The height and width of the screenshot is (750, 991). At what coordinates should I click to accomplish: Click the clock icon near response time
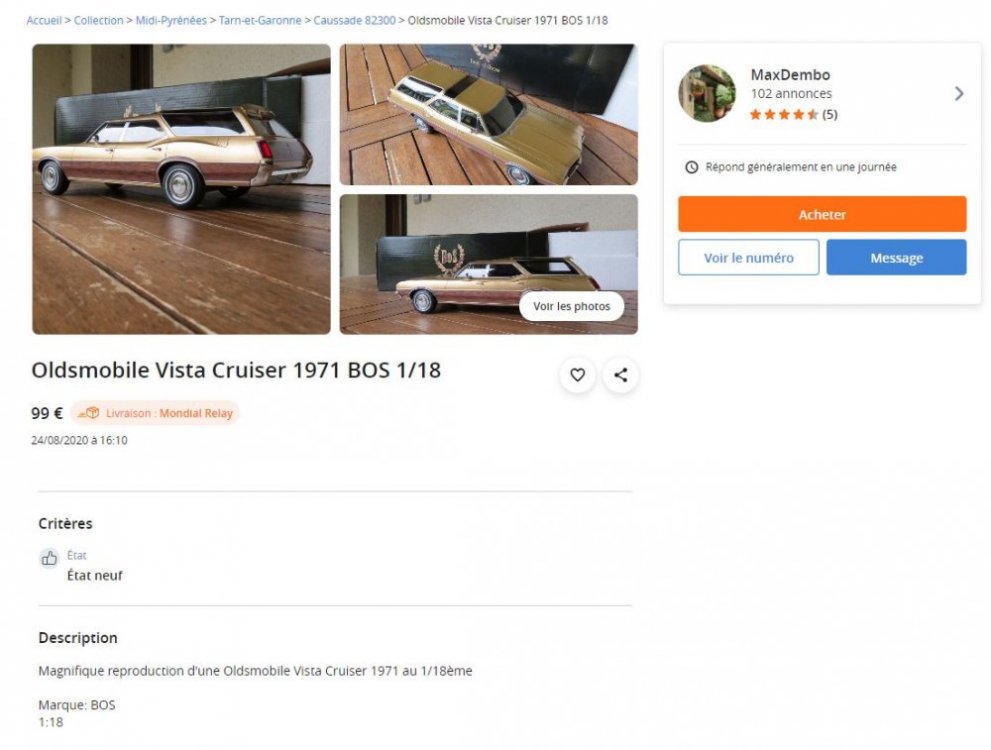pyautogui.click(x=691, y=167)
